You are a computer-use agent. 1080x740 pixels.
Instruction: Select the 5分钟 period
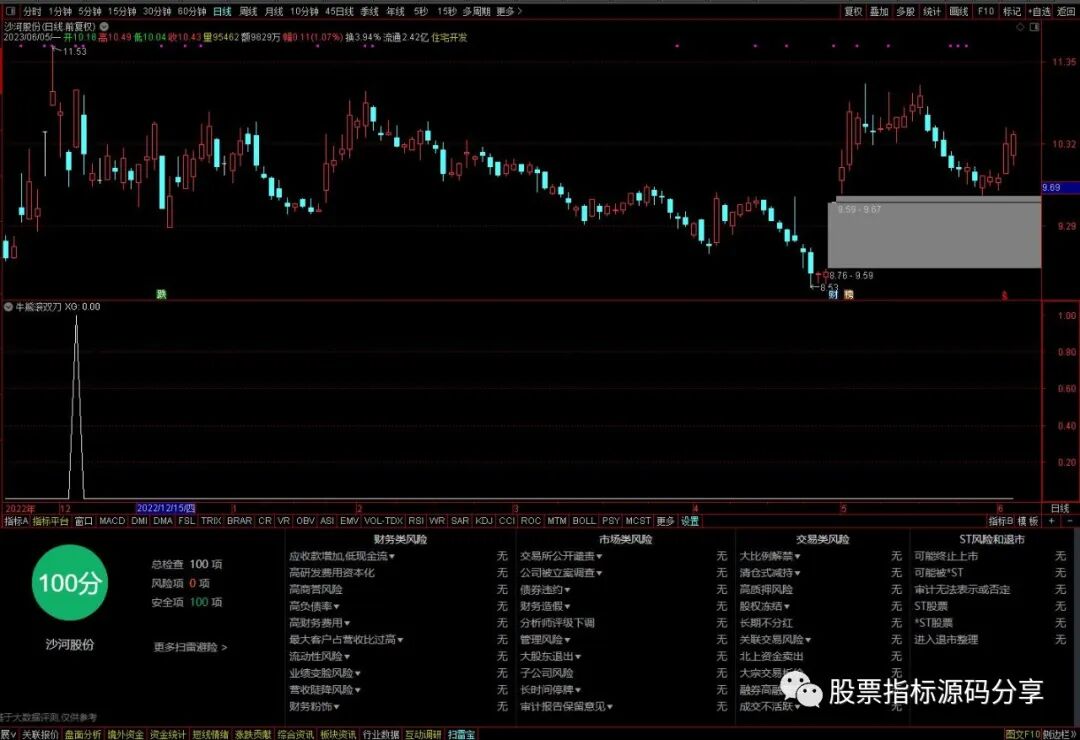pos(90,11)
